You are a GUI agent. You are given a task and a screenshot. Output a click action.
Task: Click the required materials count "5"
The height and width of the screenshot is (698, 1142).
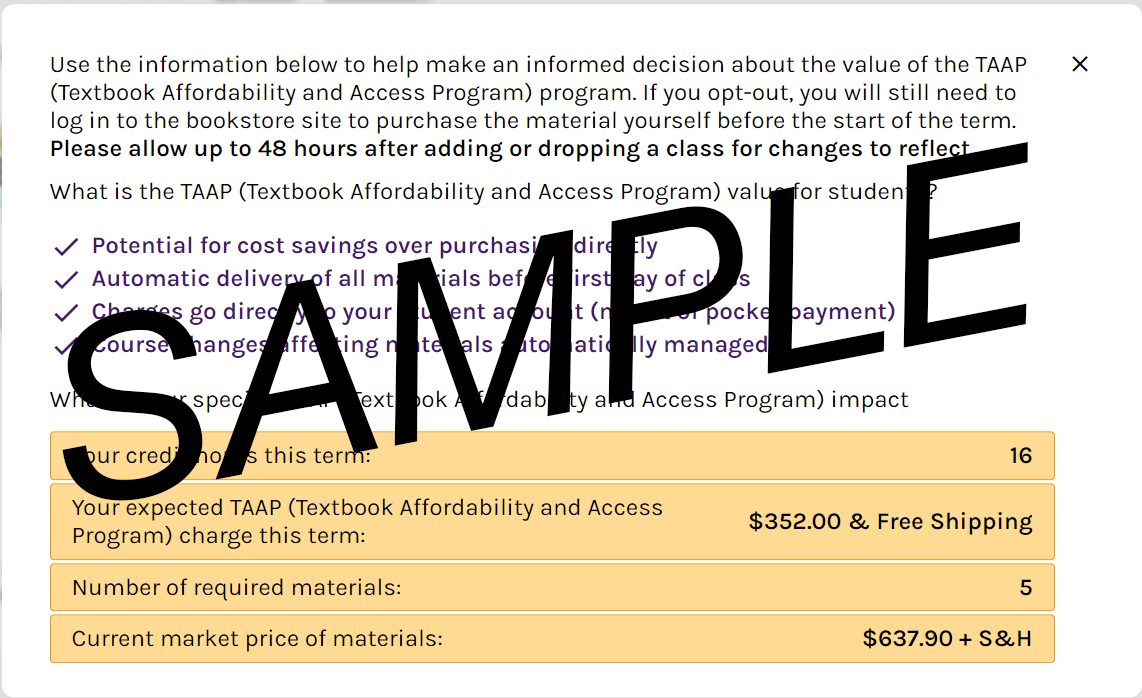tap(1025, 587)
